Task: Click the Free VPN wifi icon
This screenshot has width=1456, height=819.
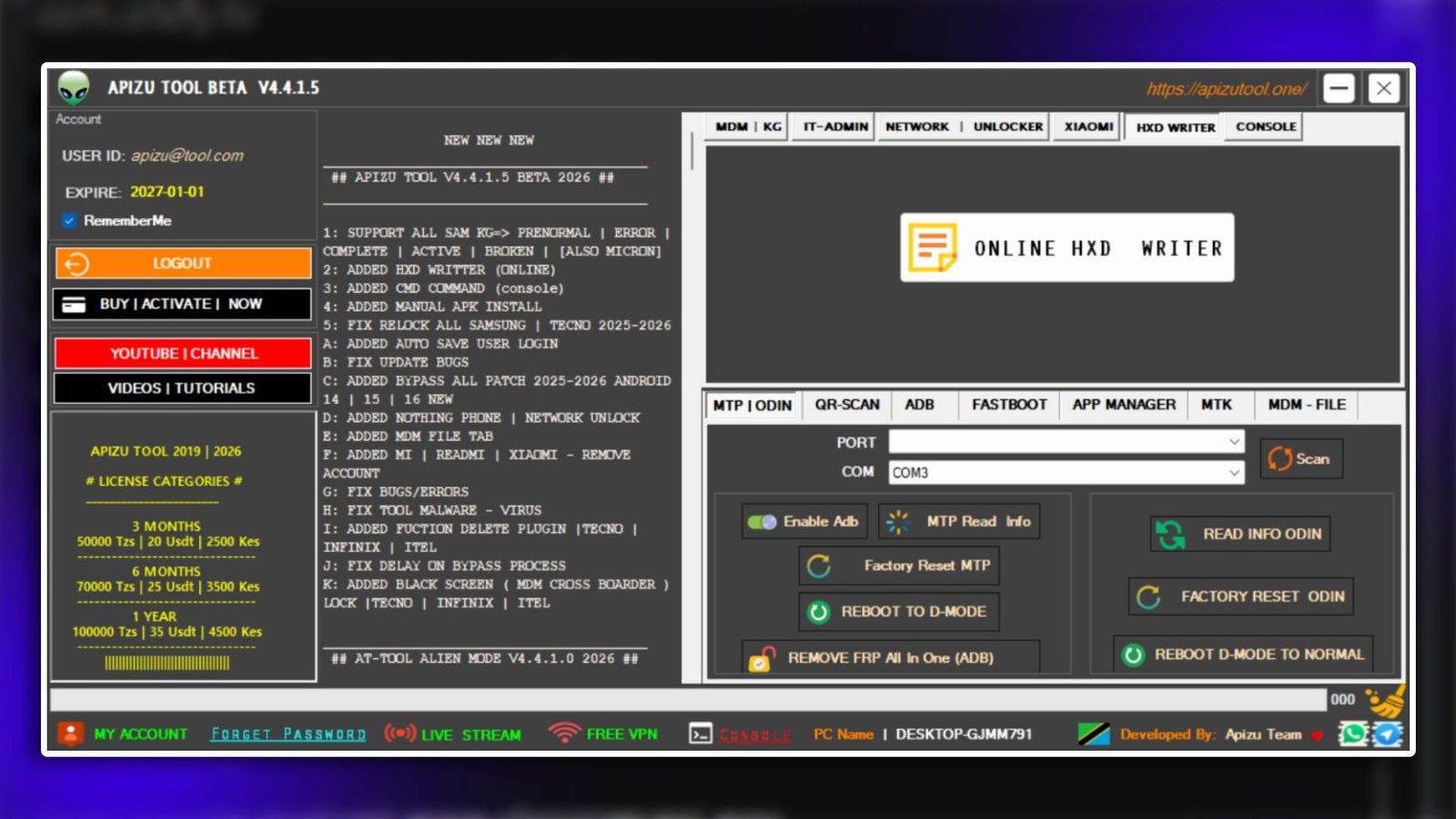Action: pos(564,733)
